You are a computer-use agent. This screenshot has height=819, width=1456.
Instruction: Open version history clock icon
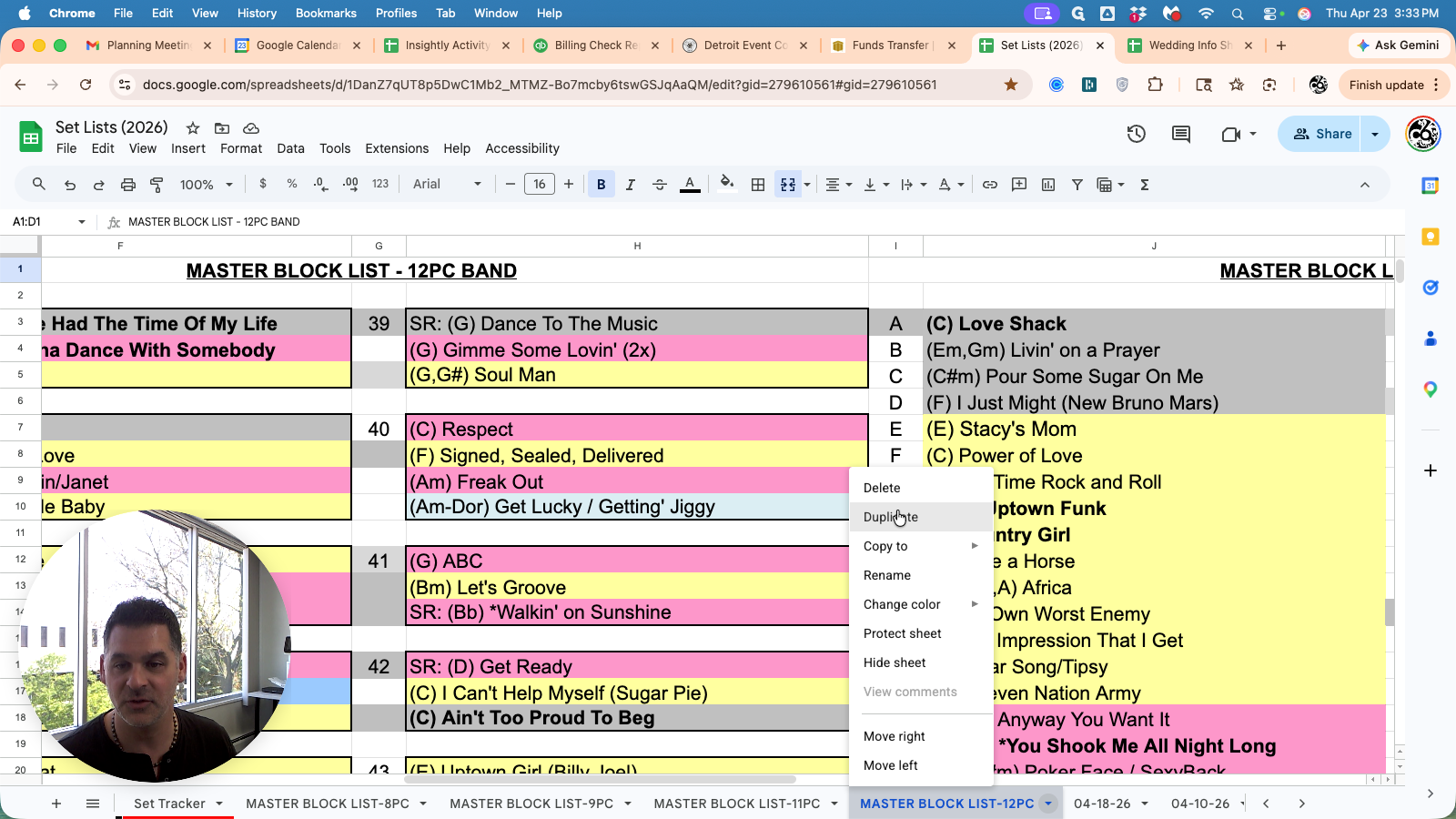[1136, 134]
